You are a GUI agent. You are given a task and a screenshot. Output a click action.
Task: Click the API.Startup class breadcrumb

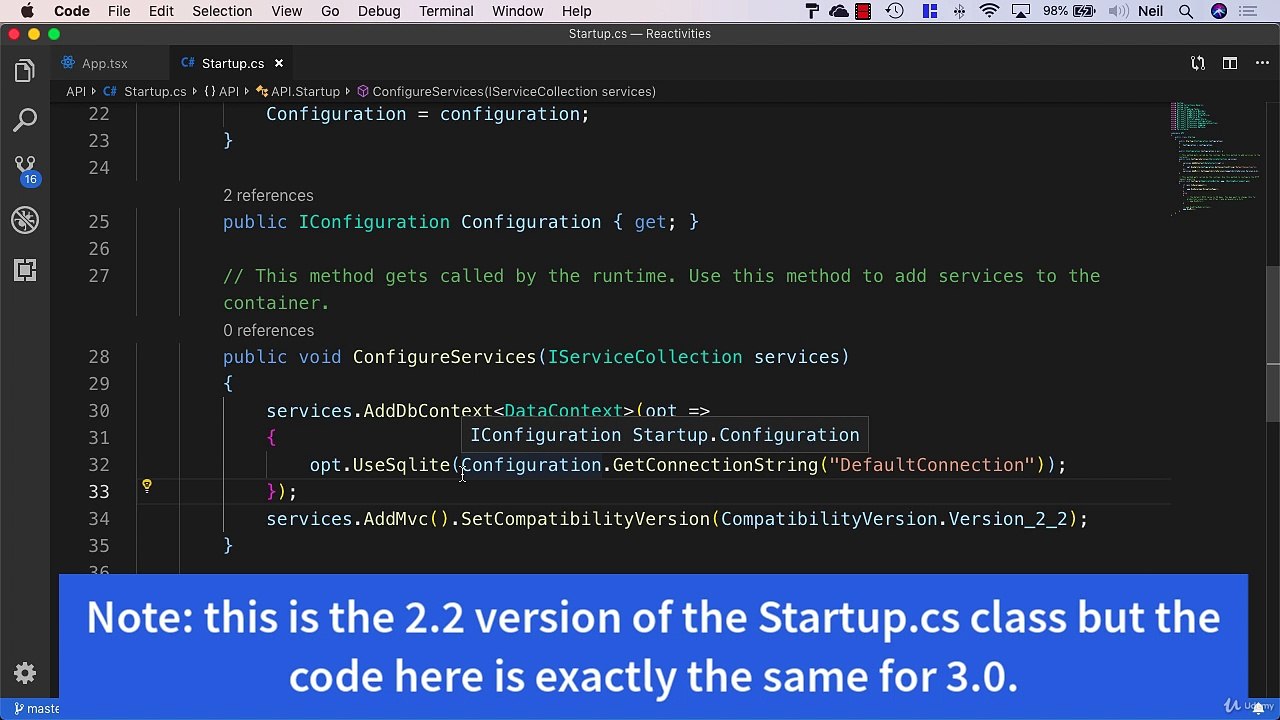coord(298,91)
